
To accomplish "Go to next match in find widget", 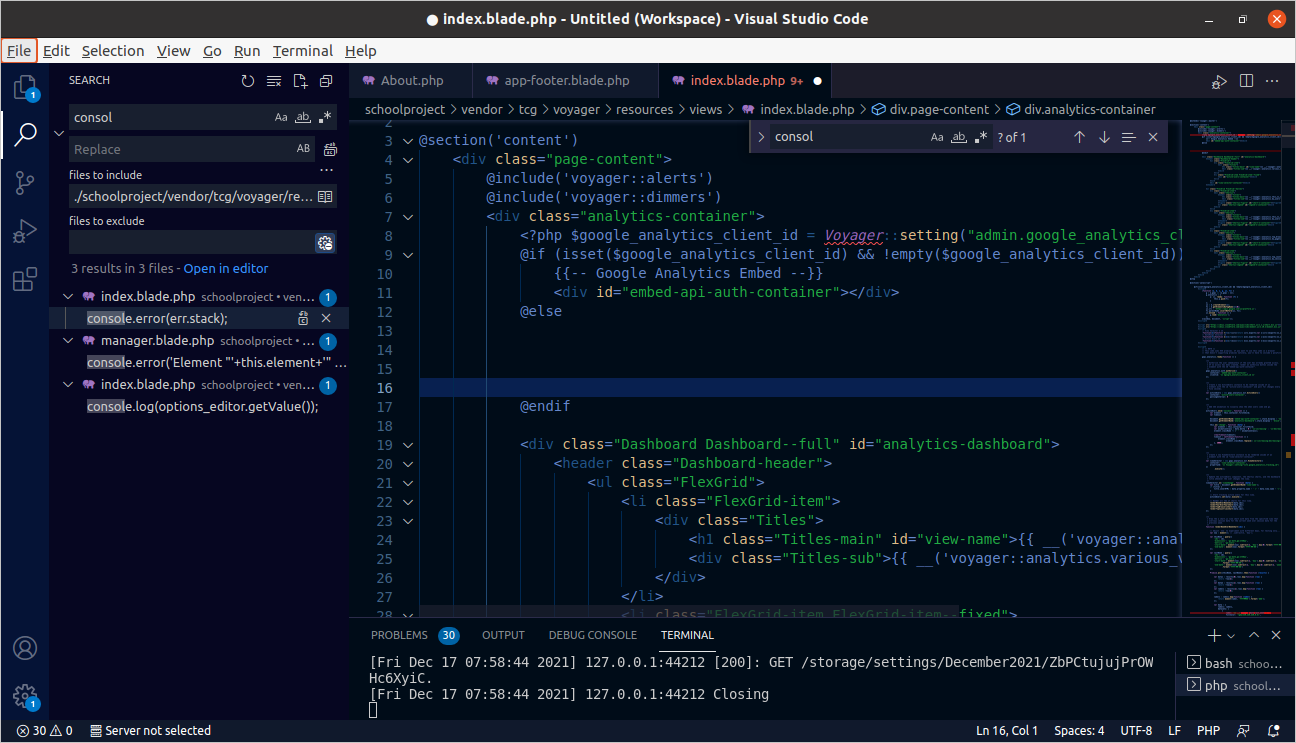I will tap(1104, 137).
